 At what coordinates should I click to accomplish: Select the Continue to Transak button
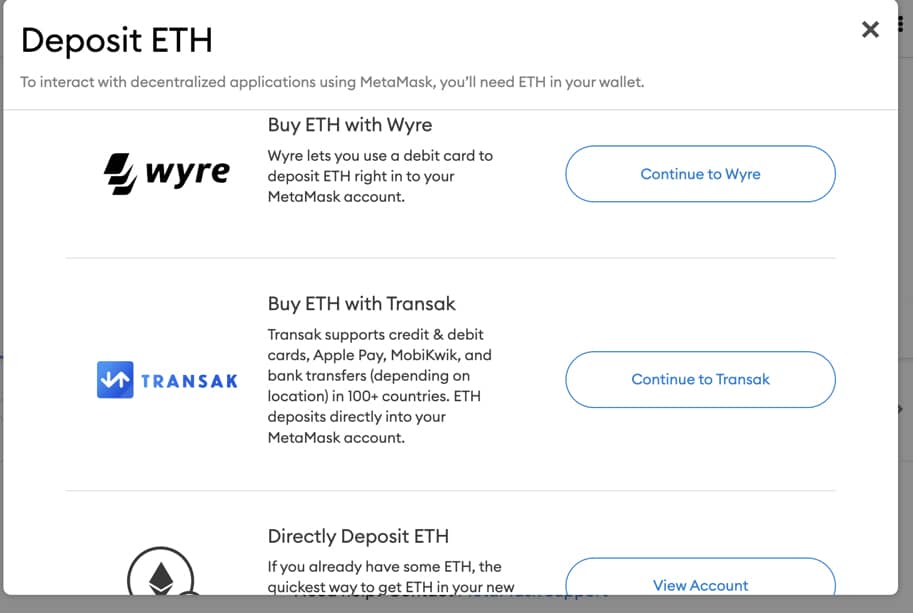700,379
